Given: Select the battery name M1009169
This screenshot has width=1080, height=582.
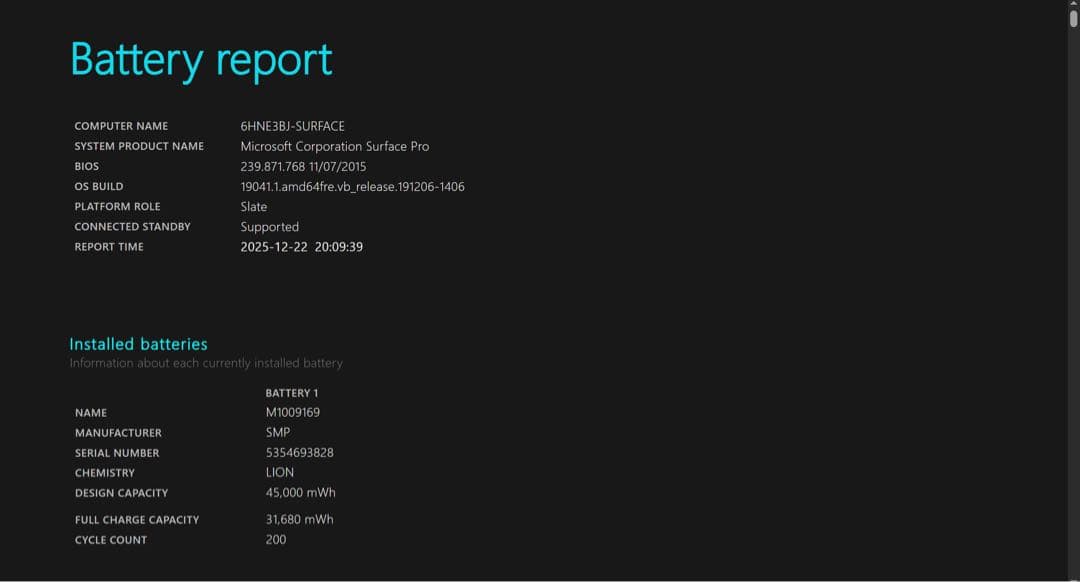Looking at the screenshot, I should [293, 412].
